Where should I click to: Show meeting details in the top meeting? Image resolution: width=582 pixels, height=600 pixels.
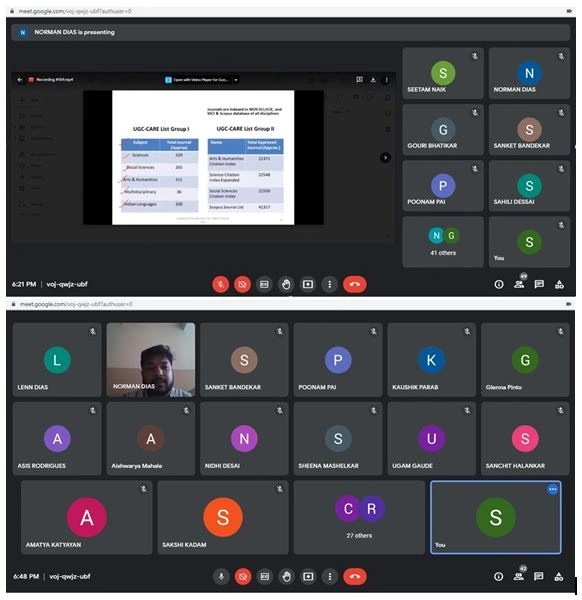click(499, 284)
